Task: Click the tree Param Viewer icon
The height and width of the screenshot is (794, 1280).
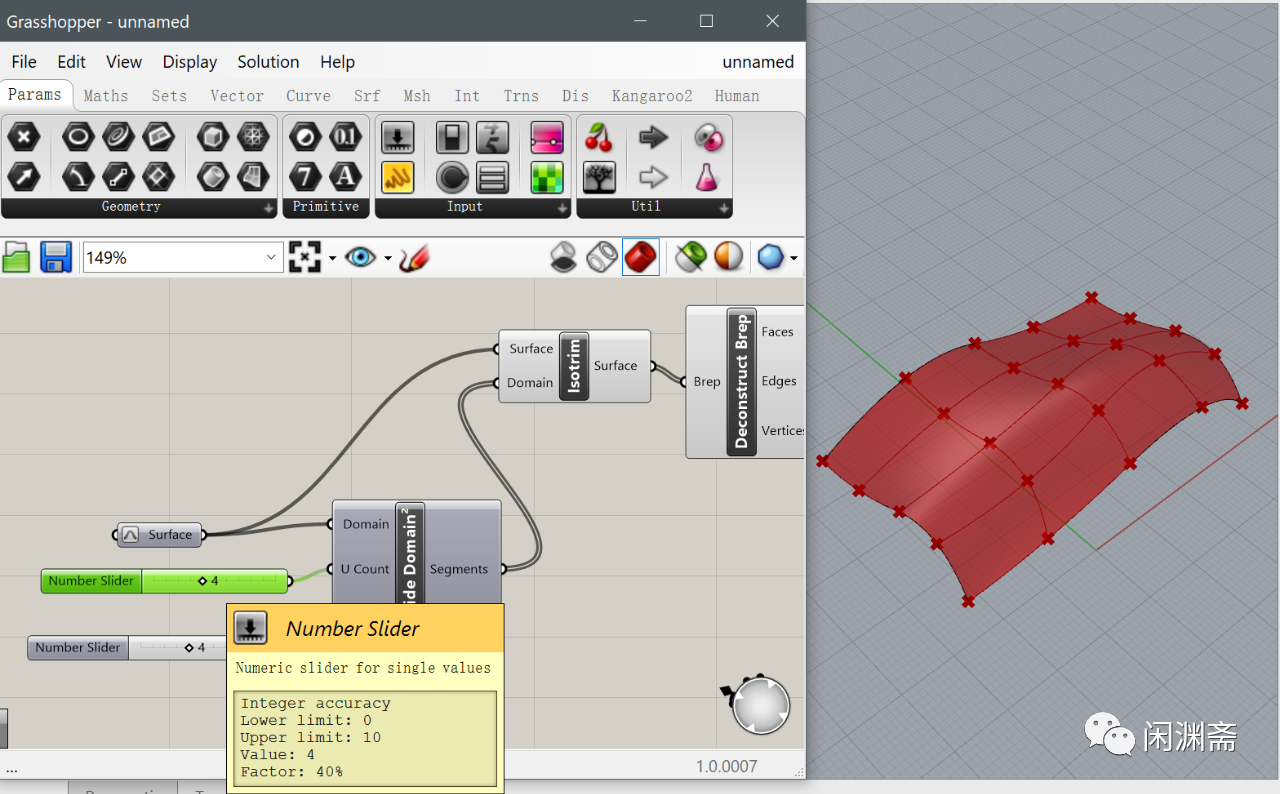Action: [x=599, y=177]
